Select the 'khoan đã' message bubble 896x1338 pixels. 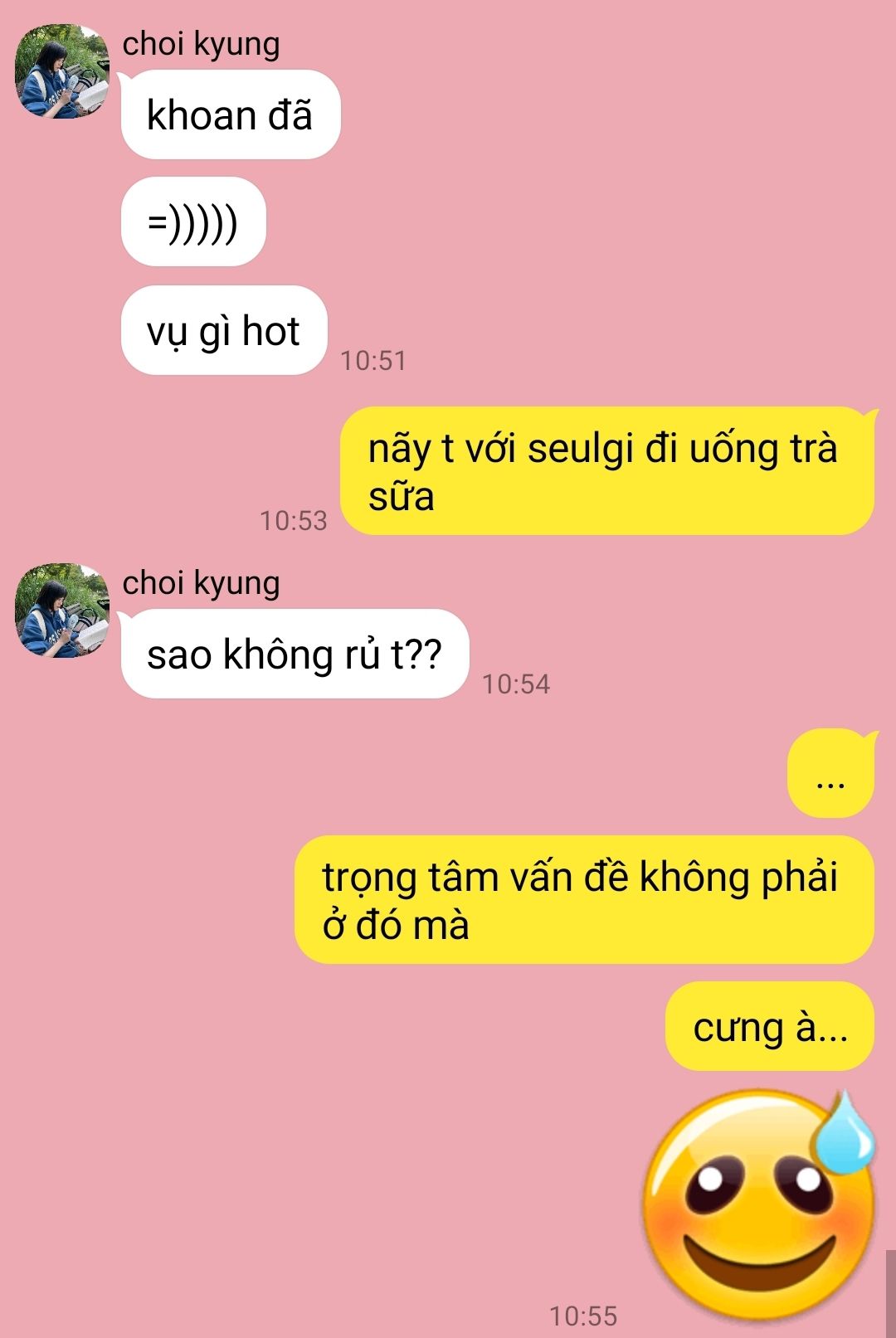coord(231,114)
